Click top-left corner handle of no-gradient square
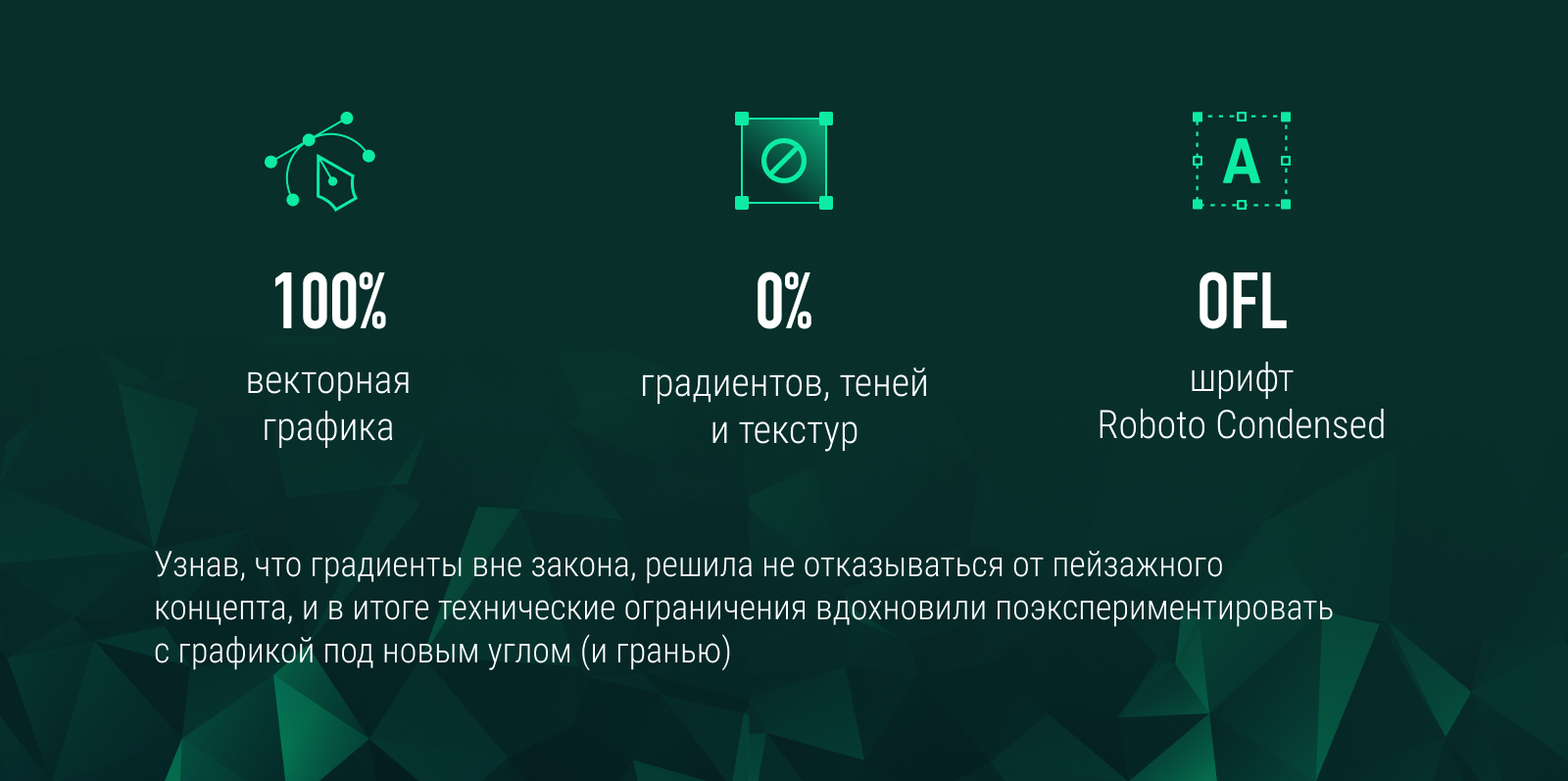The image size is (1568, 781). (x=742, y=119)
